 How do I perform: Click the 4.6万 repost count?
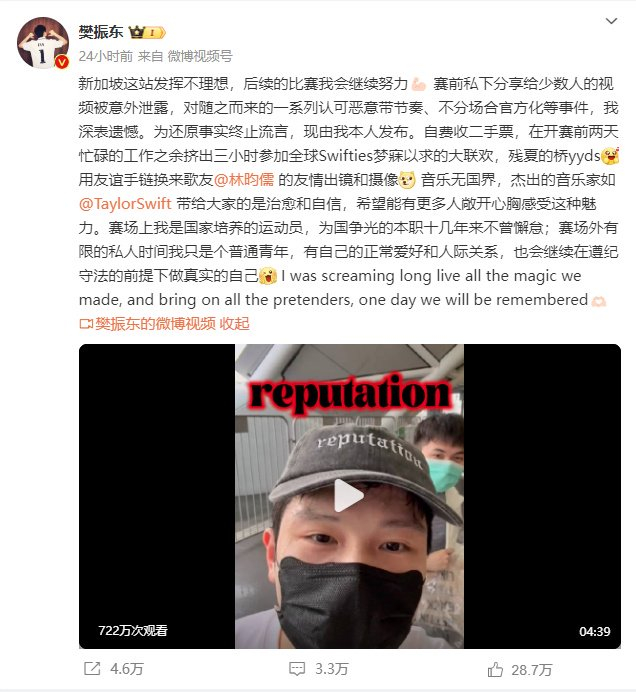127,669
